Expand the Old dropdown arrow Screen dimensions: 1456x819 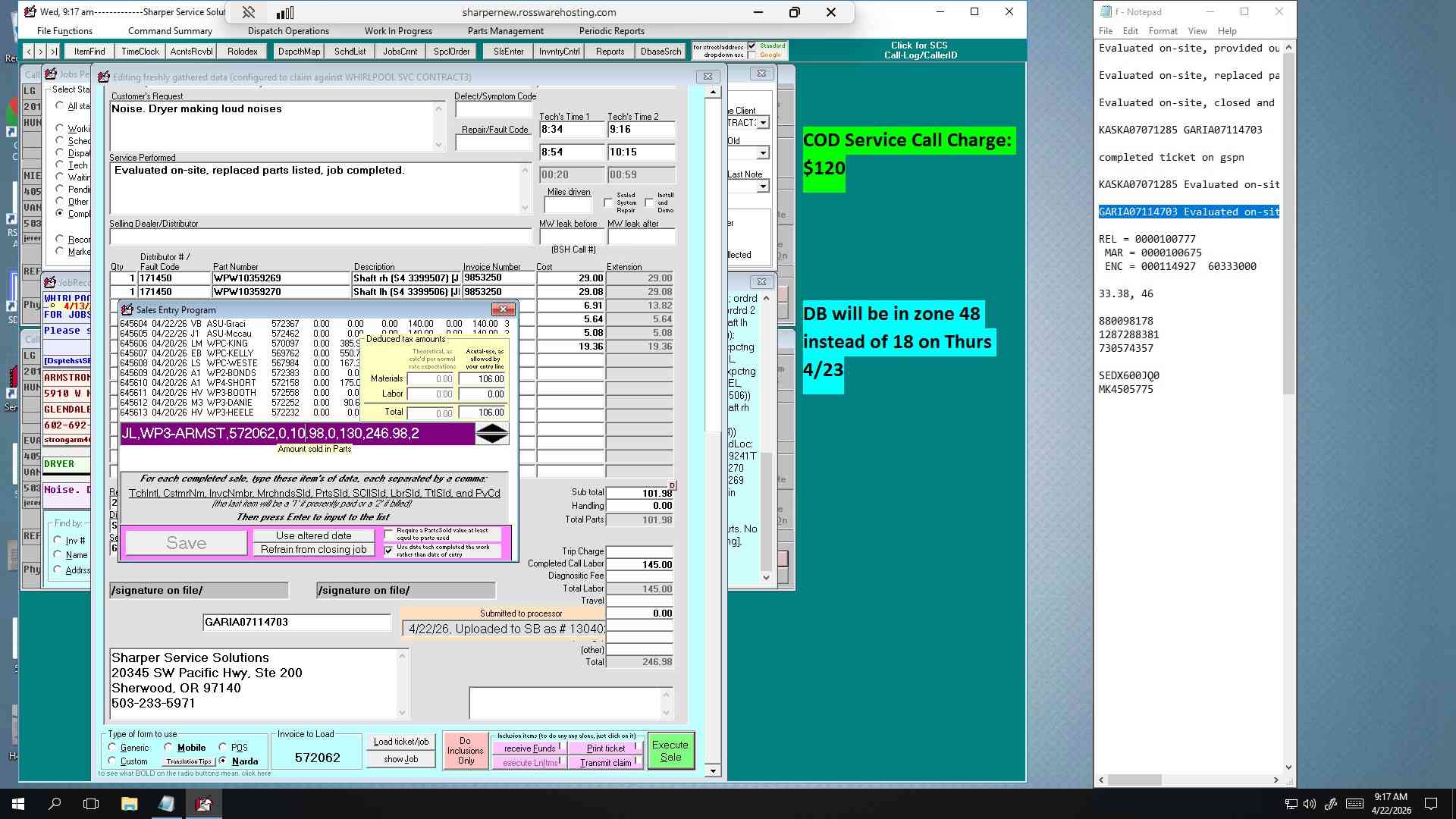coord(764,153)
